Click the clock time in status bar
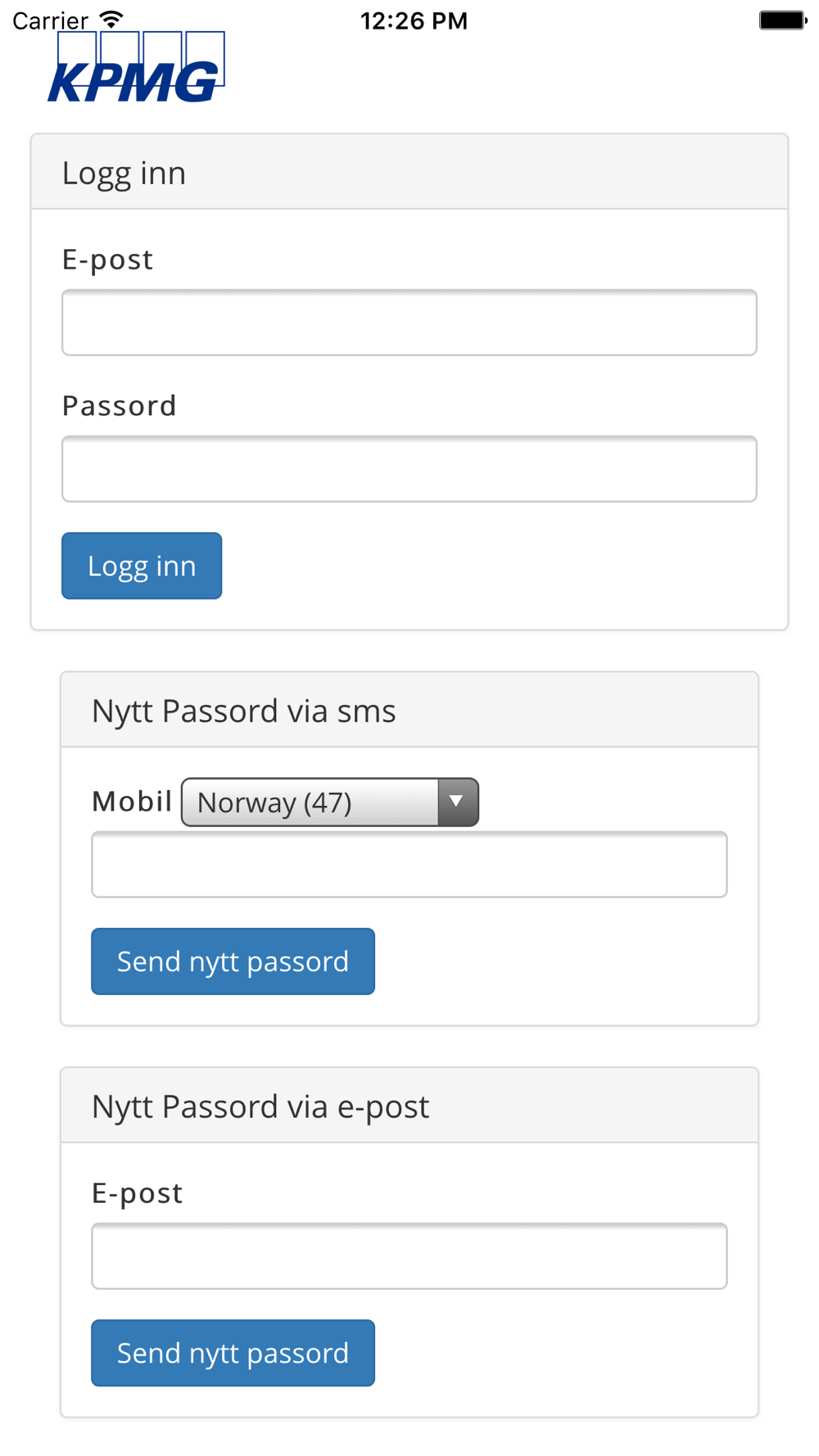Viewport: 819px width, 1456px height. coord(414,20)
